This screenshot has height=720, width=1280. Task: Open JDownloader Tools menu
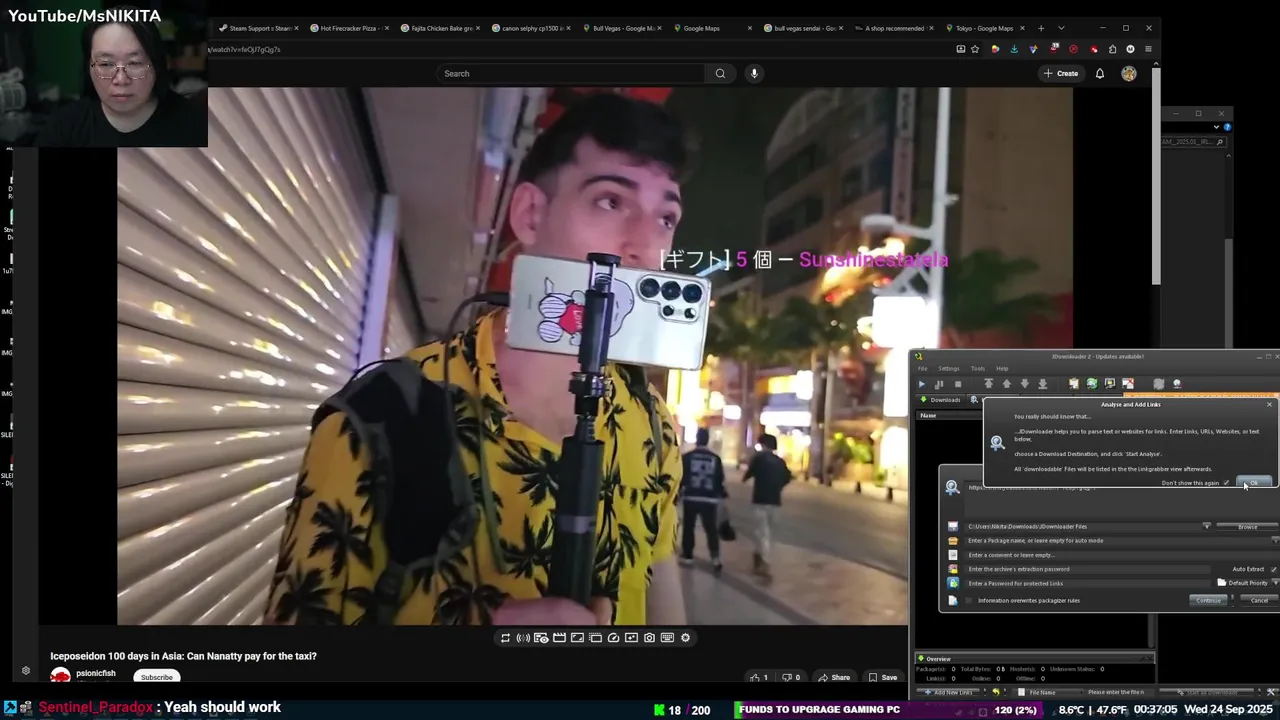977,368
